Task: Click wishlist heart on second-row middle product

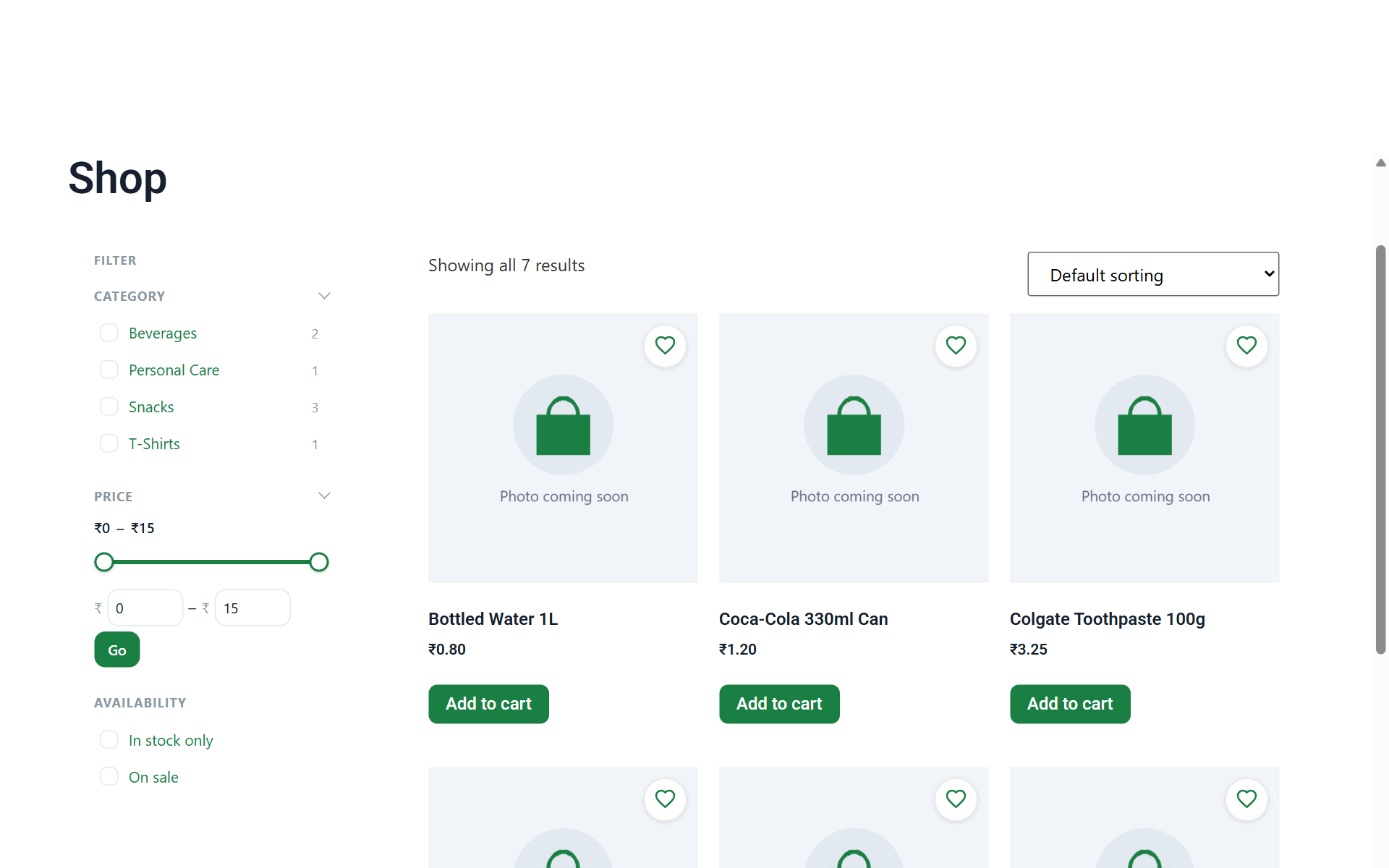Action: click(x=956, y=799)
